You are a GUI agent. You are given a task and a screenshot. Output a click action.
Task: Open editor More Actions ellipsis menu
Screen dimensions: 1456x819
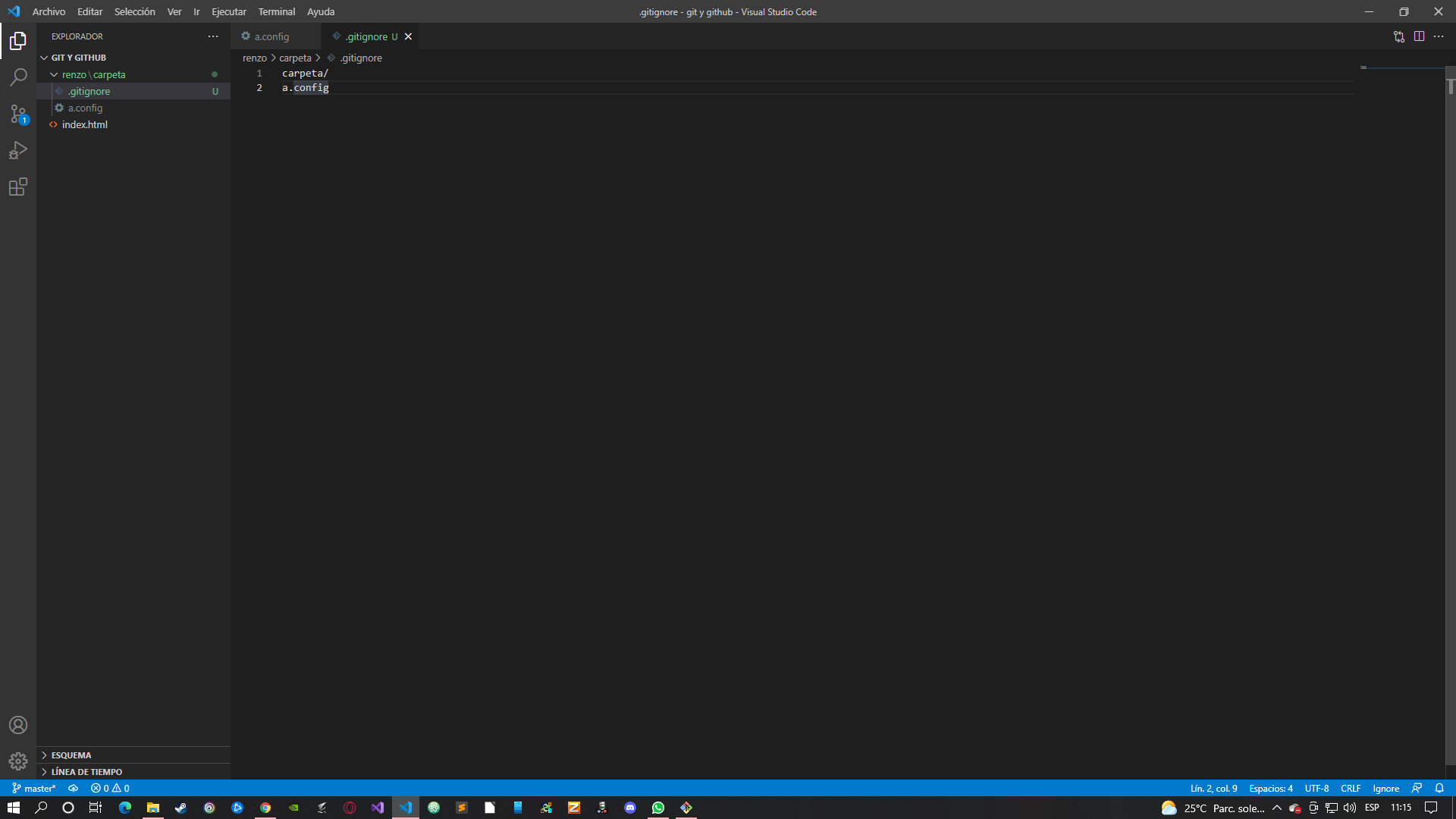(1439, 36)
